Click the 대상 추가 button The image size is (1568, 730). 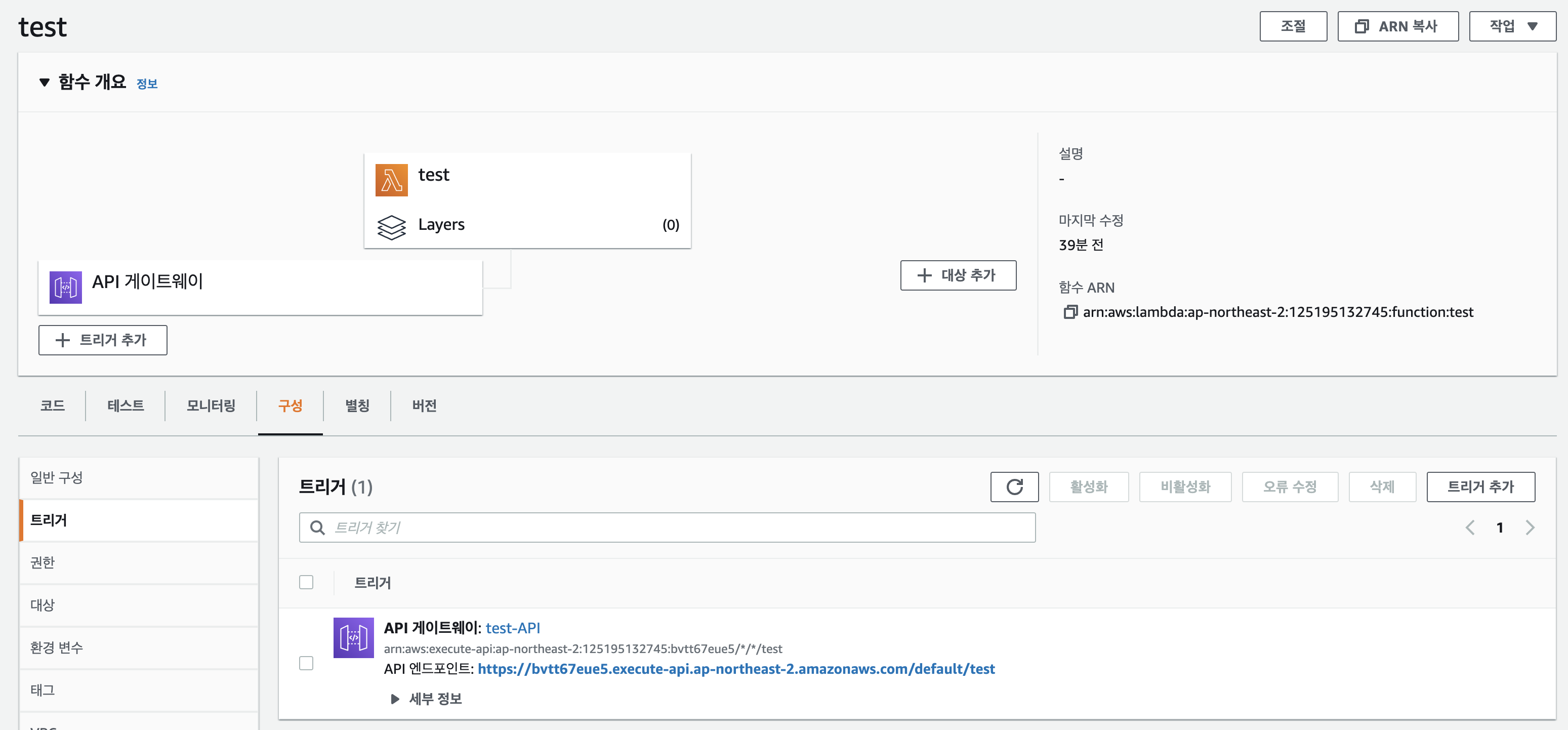[x=958, y=275]
